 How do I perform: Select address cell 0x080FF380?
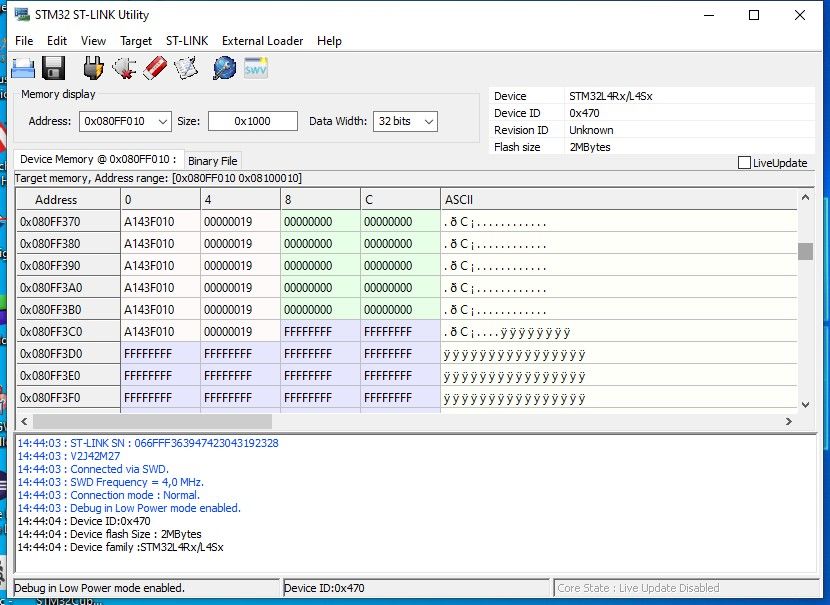[x=68, y=243]
